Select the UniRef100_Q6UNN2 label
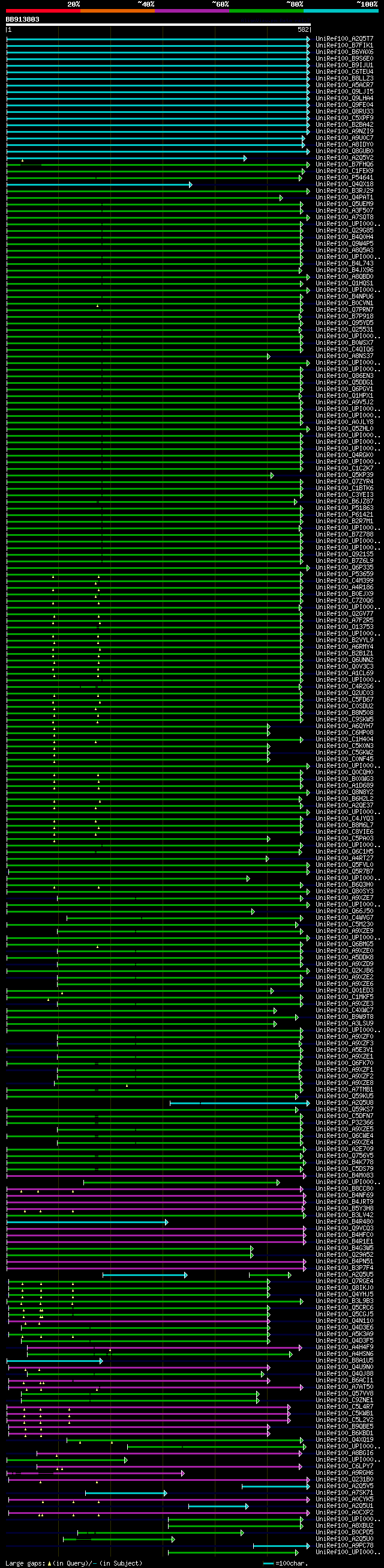Image resolution: width=384 pixels, height=1568 pixels. pyautogui.click(x=344, y=660)
